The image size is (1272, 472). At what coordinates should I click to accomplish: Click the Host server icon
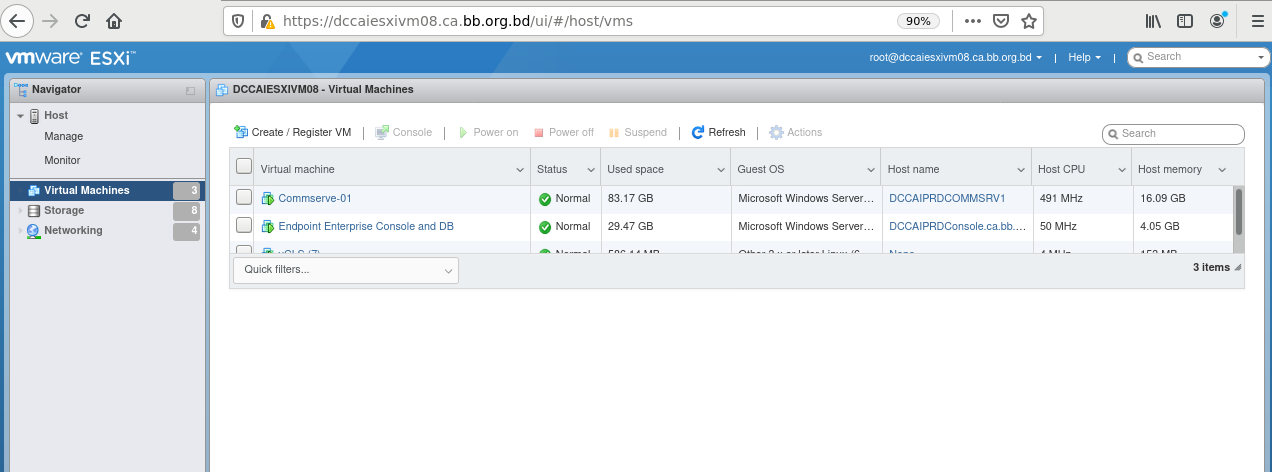34,116
